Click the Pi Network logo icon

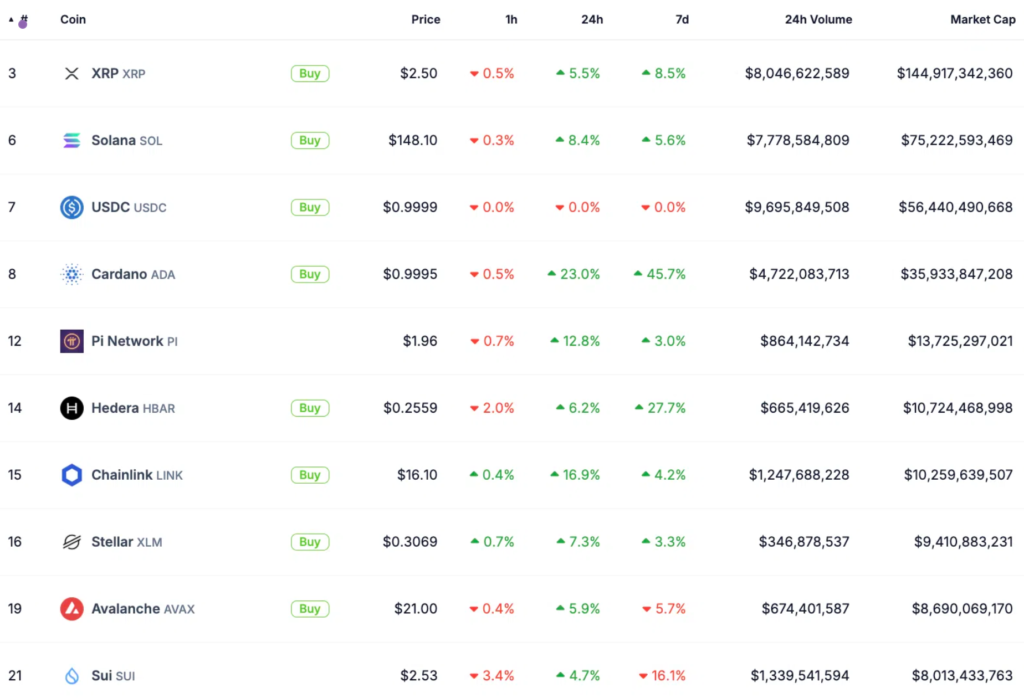coord(71,342)
